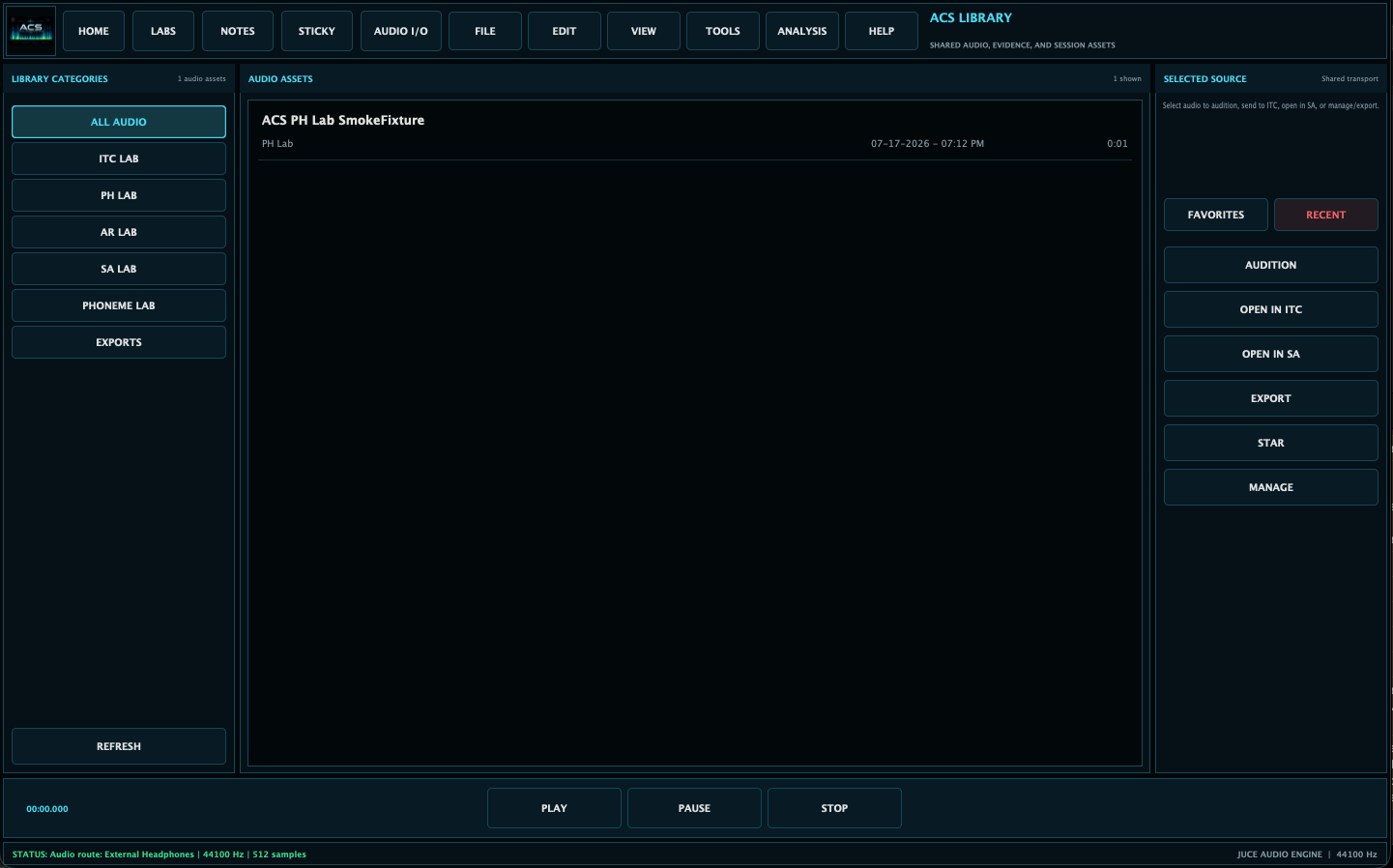Click the 07-17-2026 - 07:12 PM timestamp

(927, 144)
